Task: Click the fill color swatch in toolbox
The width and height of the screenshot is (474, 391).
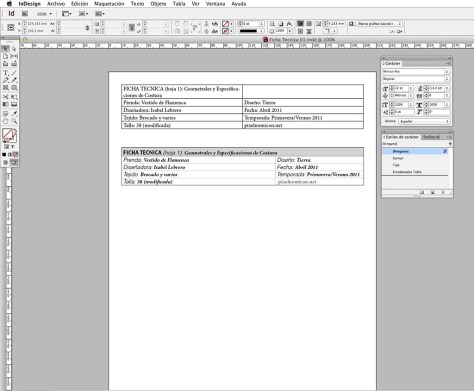Action: [x=7, y=133]
